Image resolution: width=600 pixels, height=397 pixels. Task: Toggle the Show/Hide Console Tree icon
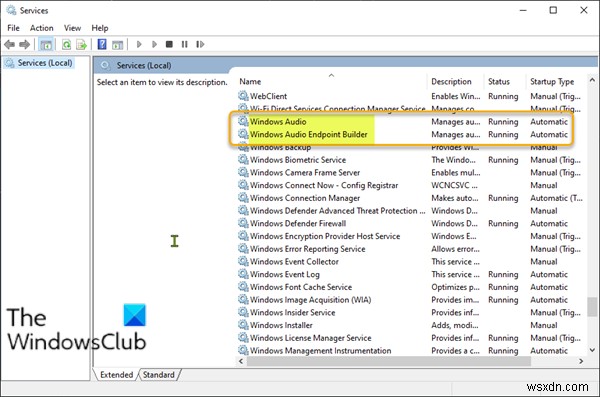point(46,44)
